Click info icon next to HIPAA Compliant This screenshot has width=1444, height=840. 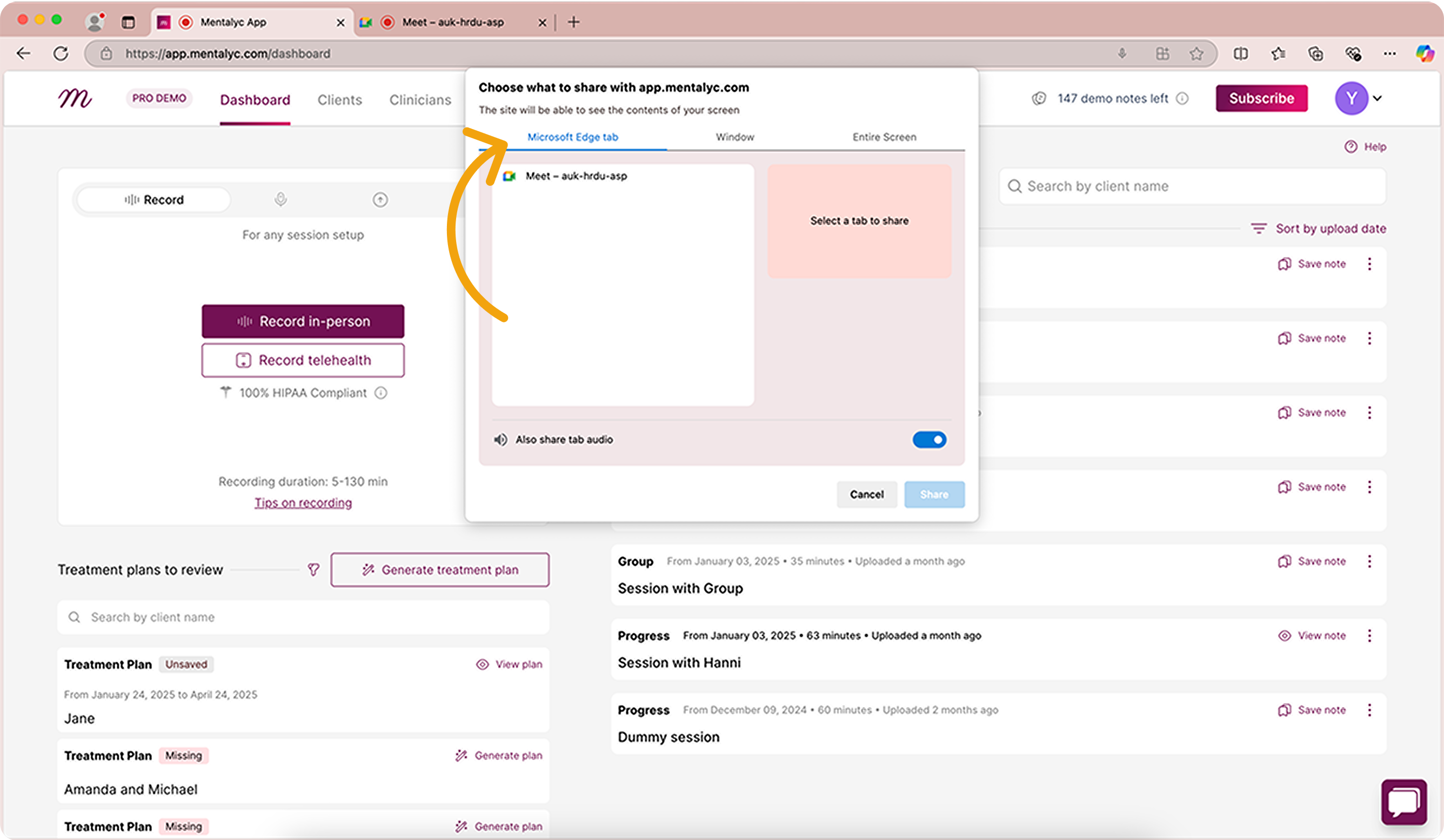tap(381, 393)
